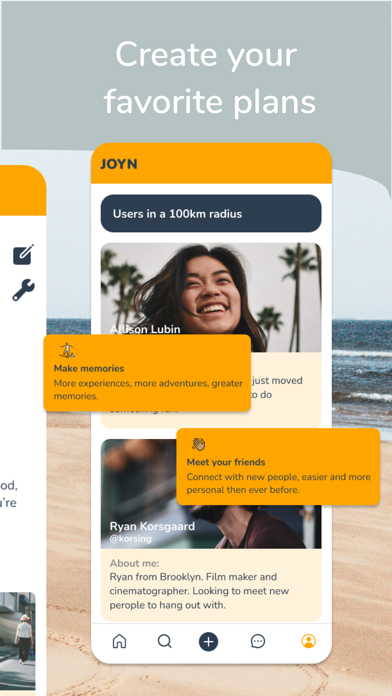Click 'More experiences, more adventures' description

tap(148, 389)
